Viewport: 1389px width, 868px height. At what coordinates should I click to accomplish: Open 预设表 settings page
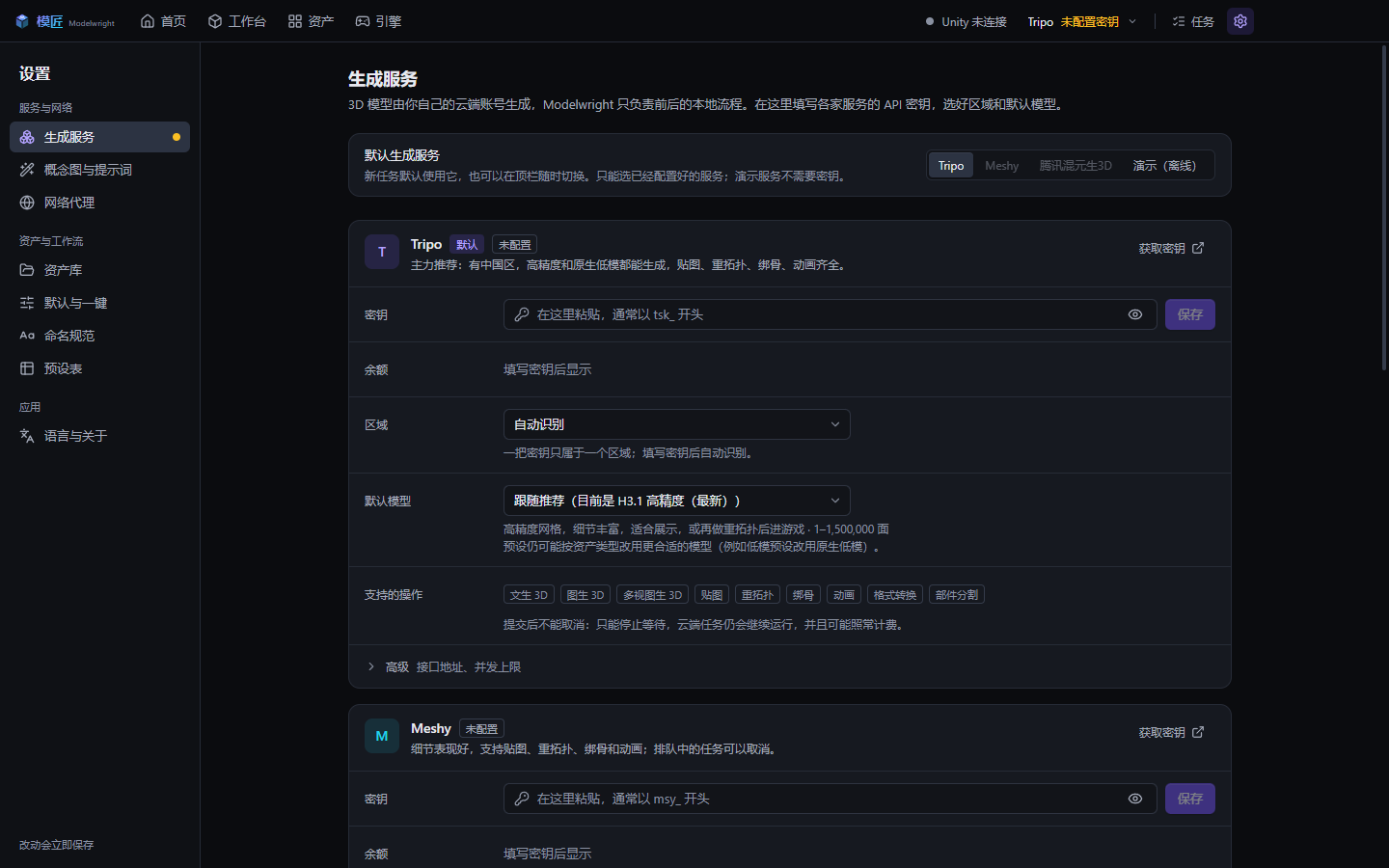(x=99, y=368)
